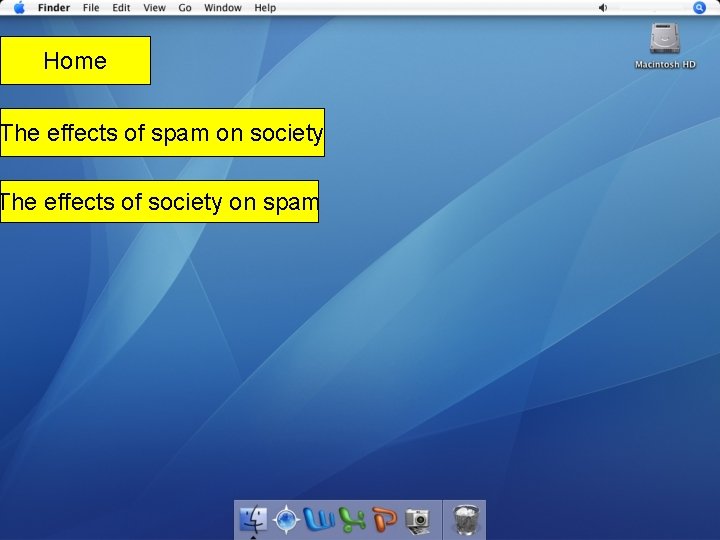The height and width of the screenshot is (540, 720).
Task: Click the volume speaker icon in the menu bar
Action: 603,8
